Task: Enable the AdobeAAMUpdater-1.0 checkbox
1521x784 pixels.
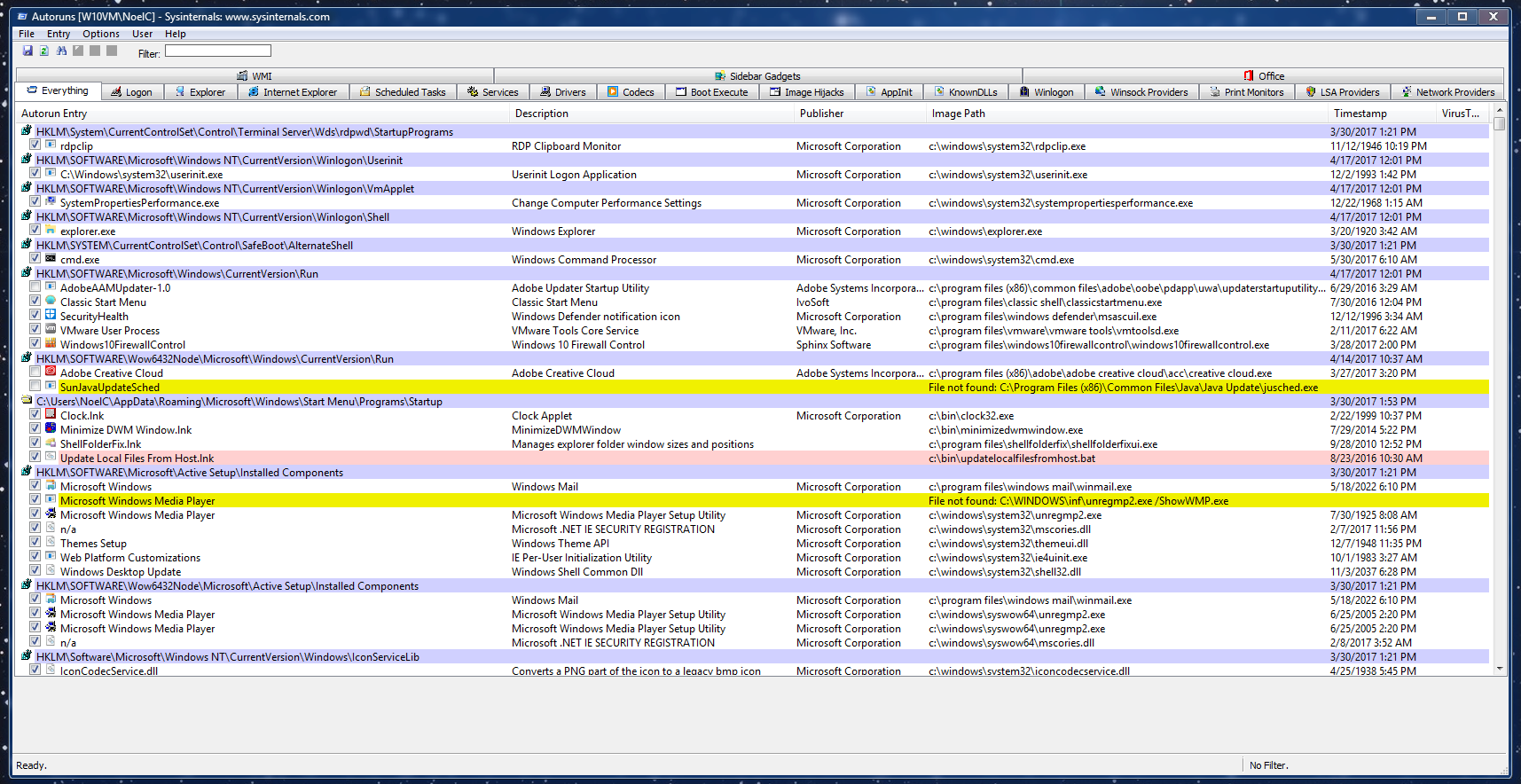Action: click(35, 287)
